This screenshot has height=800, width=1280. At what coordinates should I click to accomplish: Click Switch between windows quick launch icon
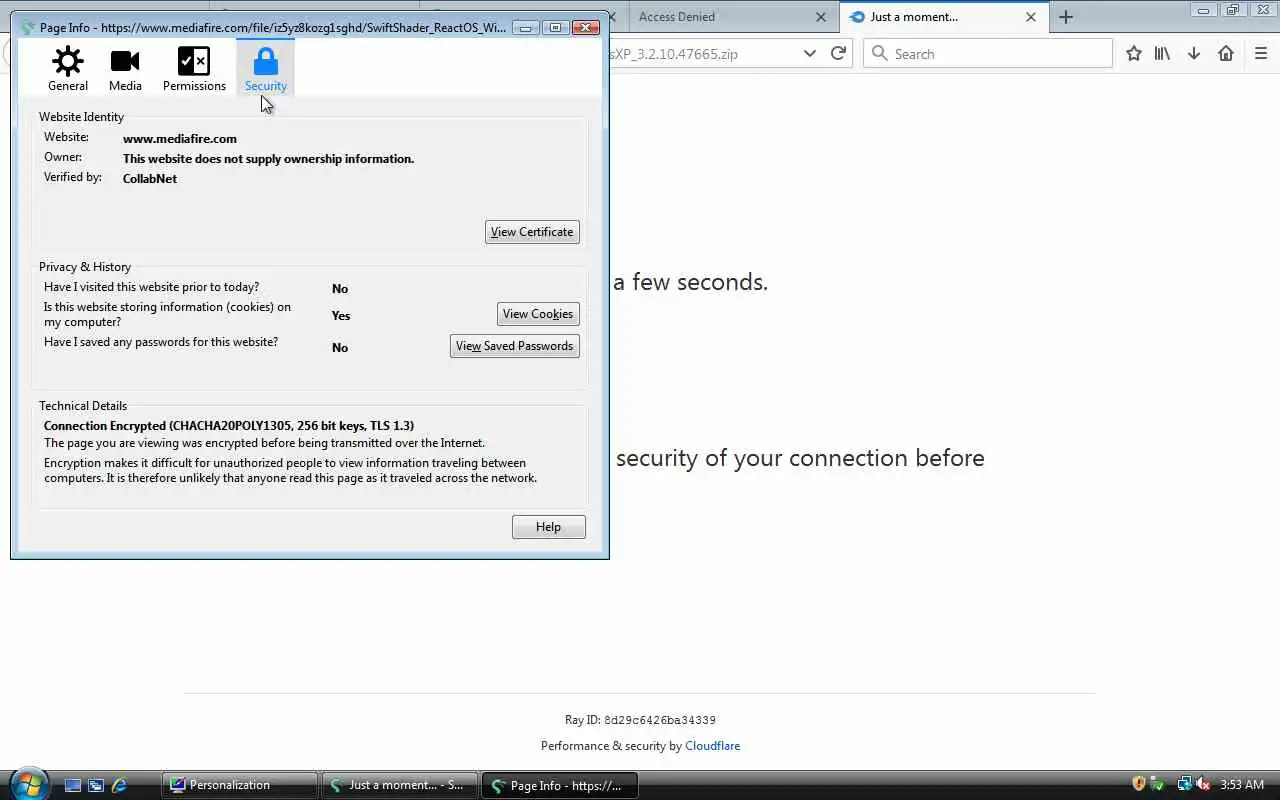[96, 785]
